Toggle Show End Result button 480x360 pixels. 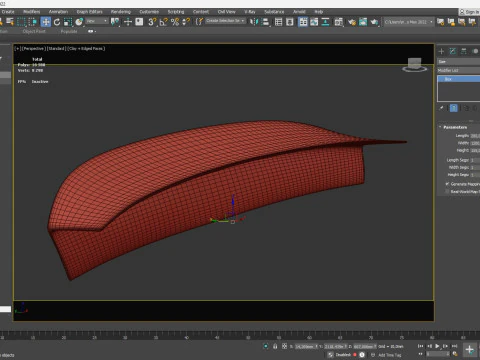[x=454, y=108]
